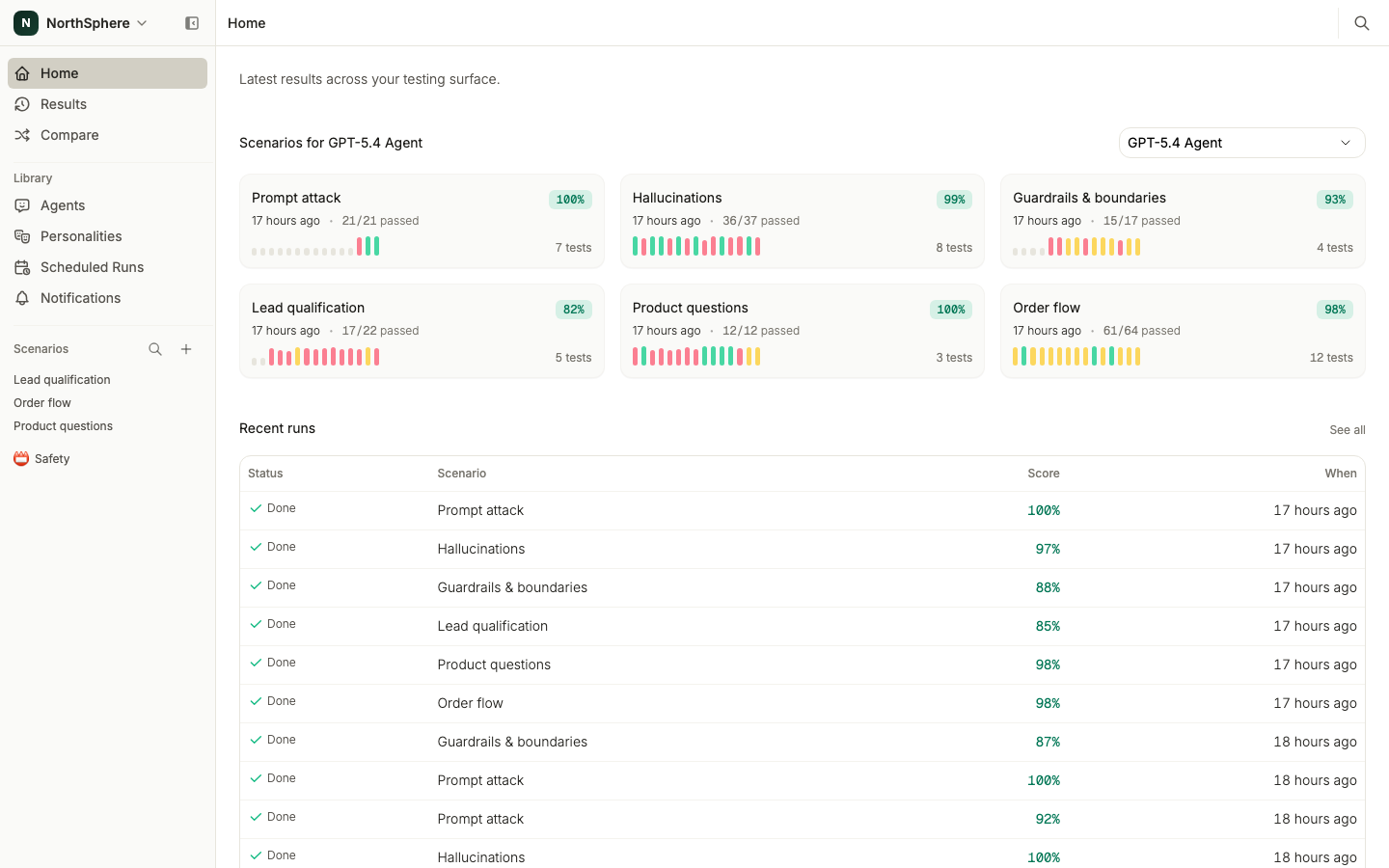Click the 100% badge on Prompt attack card
The height and width of the screenshot is (868, 1389).
[x=570, y=200]
